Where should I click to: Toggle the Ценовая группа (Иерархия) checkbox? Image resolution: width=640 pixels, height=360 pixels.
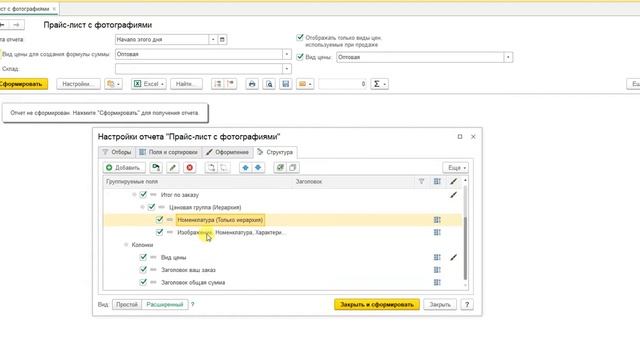pyautogui.click(x=151, y=207)
